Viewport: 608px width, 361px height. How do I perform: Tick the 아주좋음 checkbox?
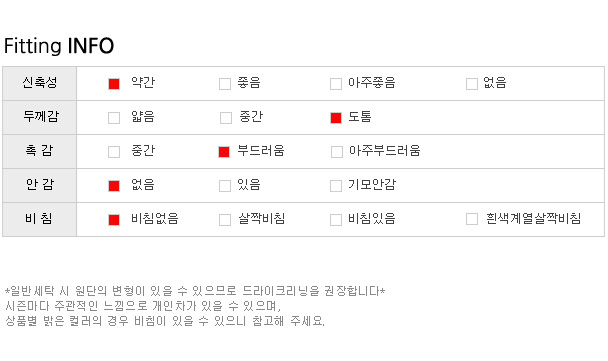336,84
